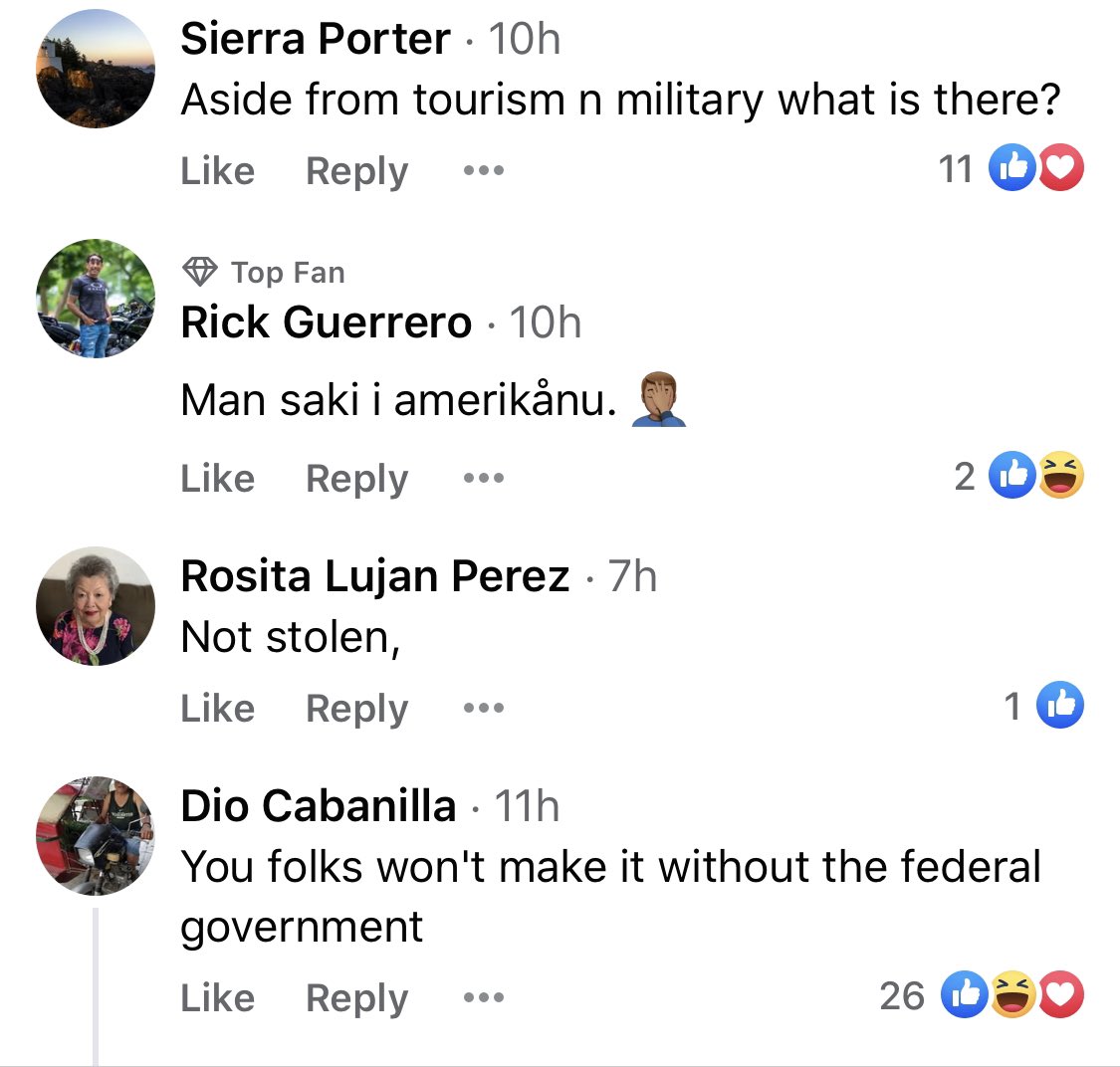Open options dots on Rick Guerrero's comment

[484, 478]
